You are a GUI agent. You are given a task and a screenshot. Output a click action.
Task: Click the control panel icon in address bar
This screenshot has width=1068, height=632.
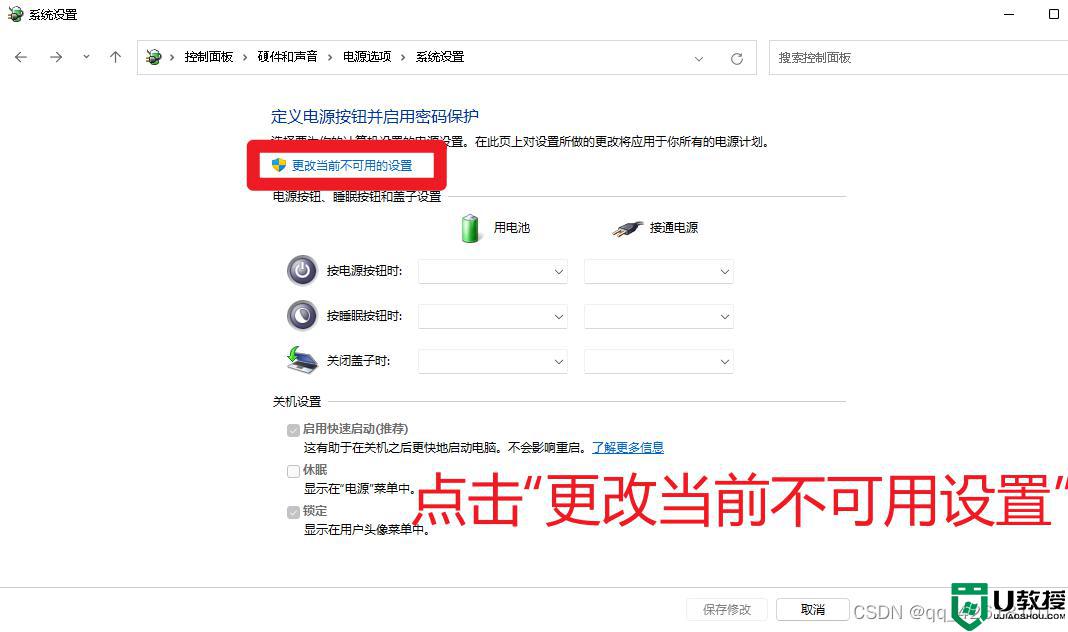[154, 57]
